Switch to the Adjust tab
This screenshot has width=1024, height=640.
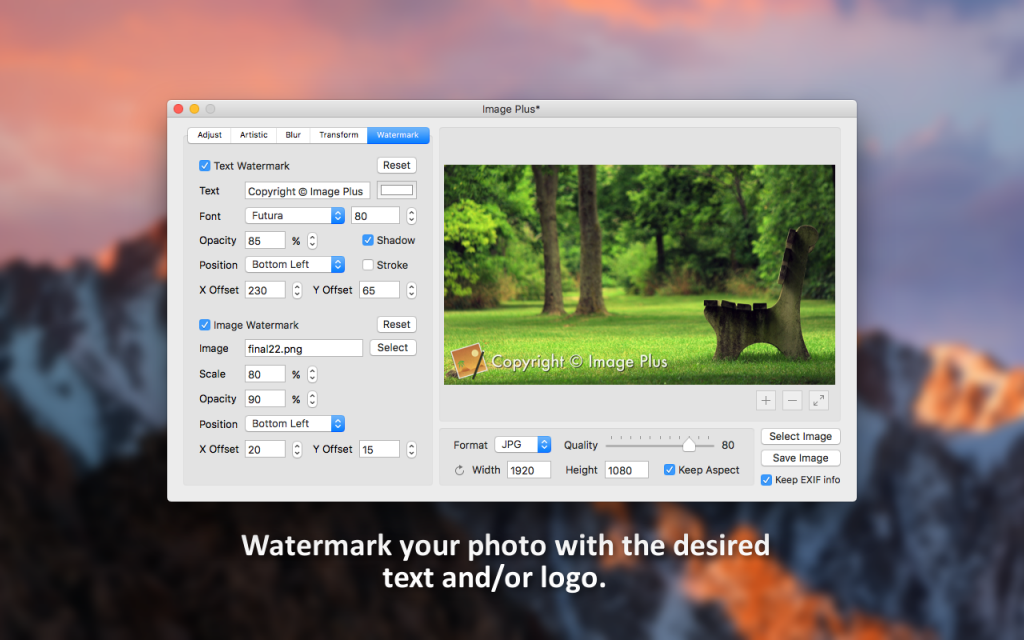click(209, 135)
